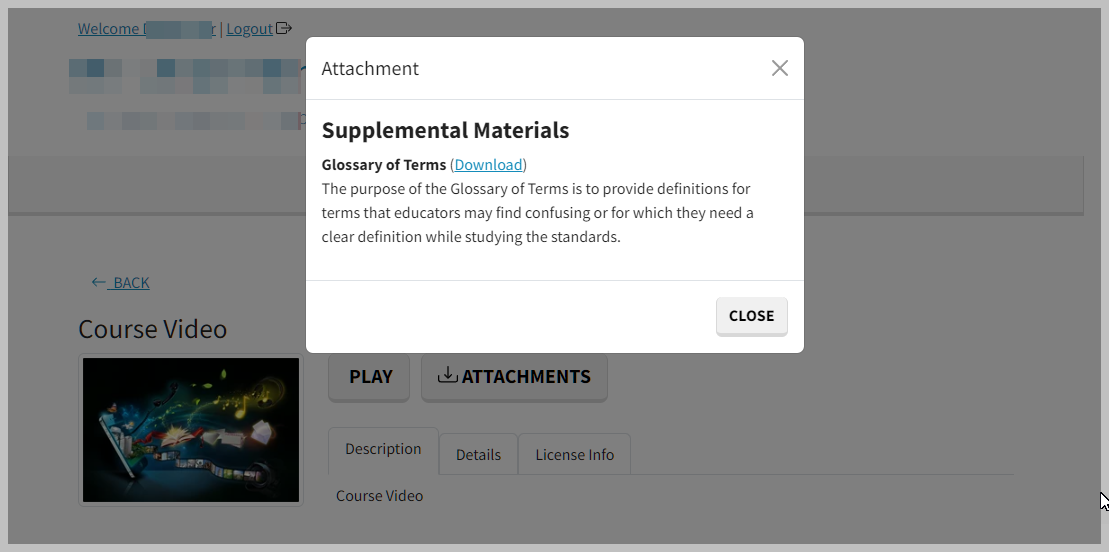Click the course video thumbnail image

tap(191, 430)
